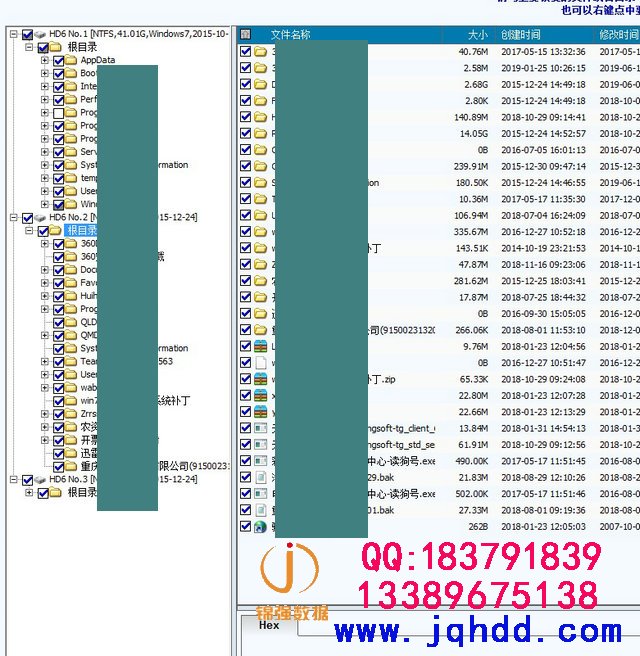640x656 pixels.
Task: Click bak file icon in 21.83M row
Action: [261, 477]
